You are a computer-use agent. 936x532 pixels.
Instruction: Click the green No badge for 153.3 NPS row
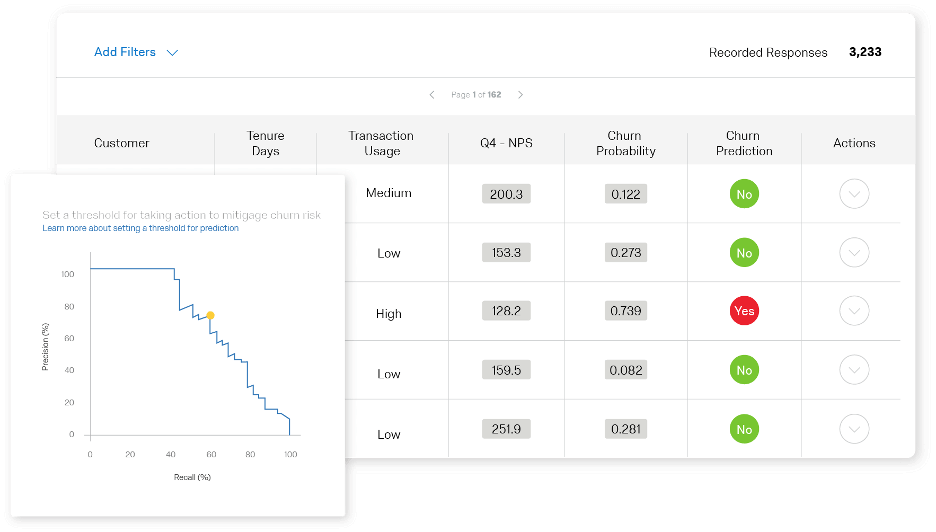(744, 253)
